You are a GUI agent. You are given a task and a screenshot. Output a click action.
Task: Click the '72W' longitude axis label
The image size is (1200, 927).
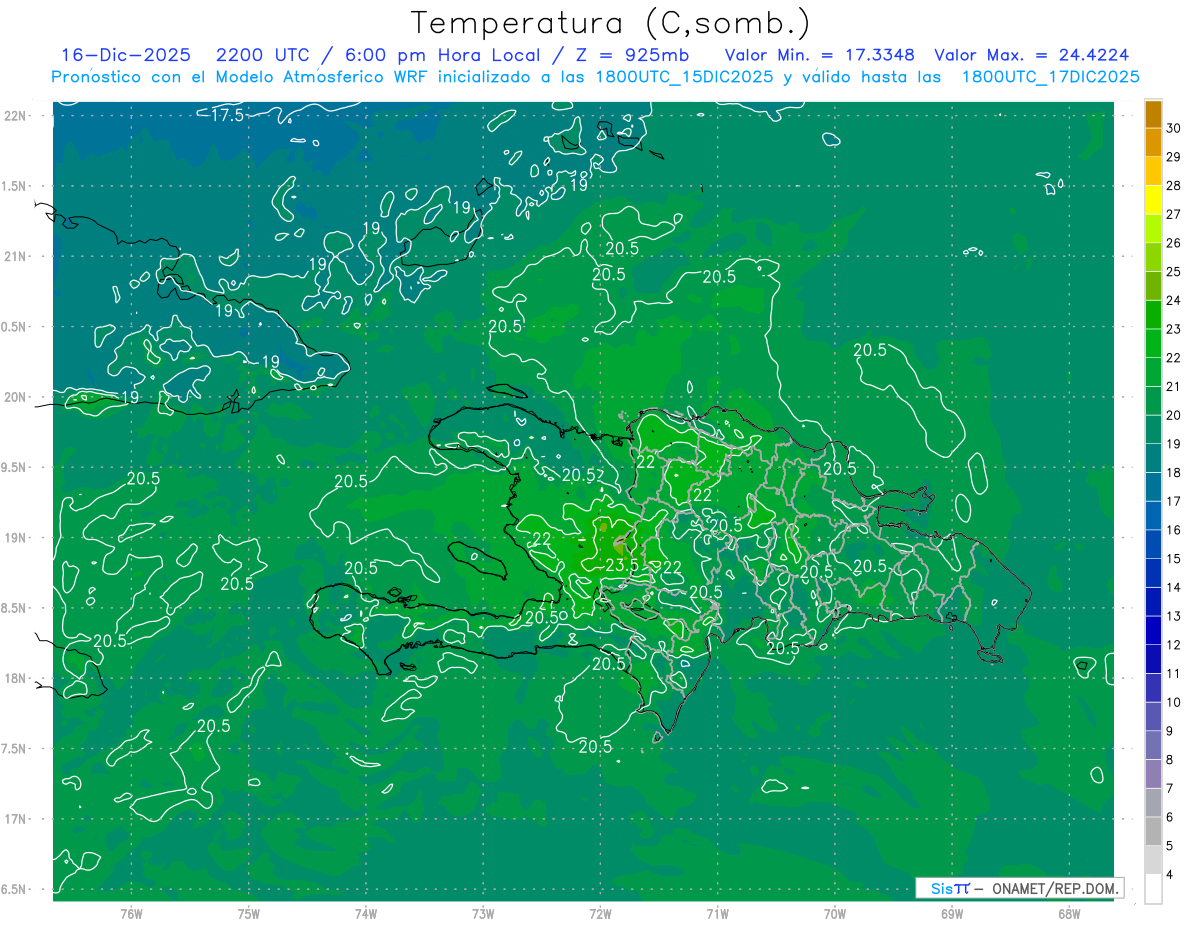600,914
